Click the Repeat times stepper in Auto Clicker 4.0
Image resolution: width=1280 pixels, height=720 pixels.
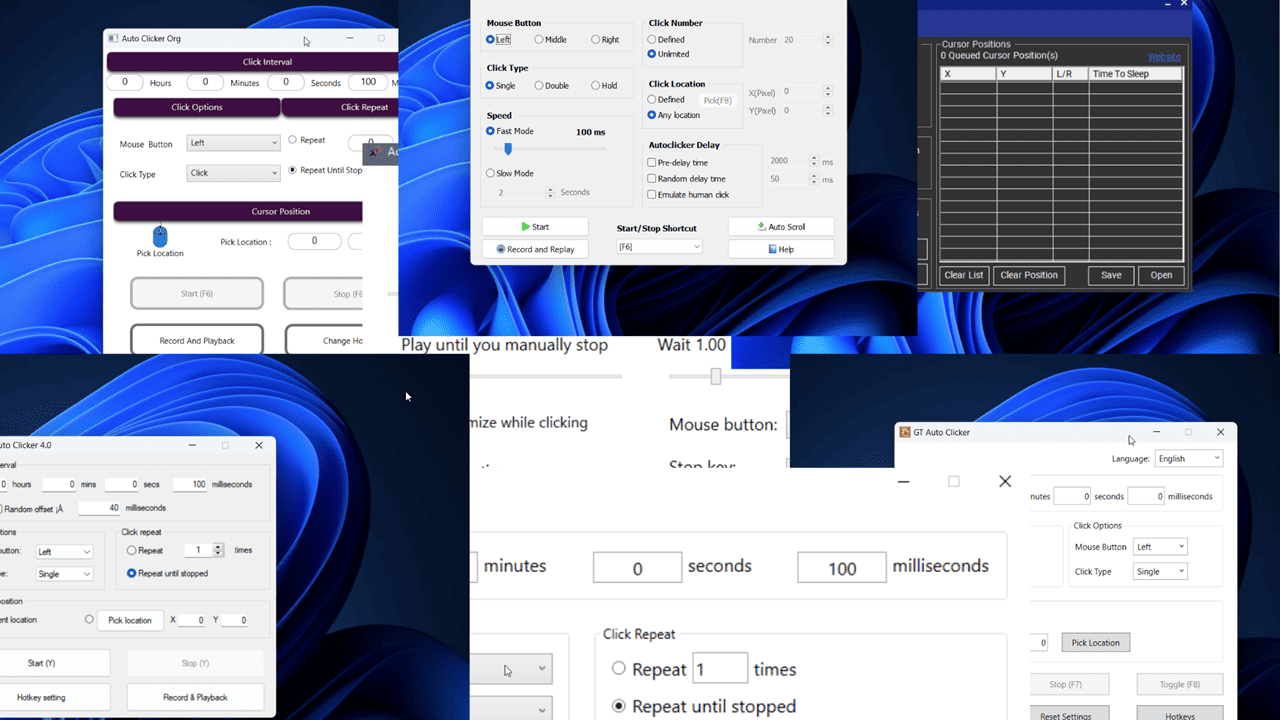click(220, 550)
